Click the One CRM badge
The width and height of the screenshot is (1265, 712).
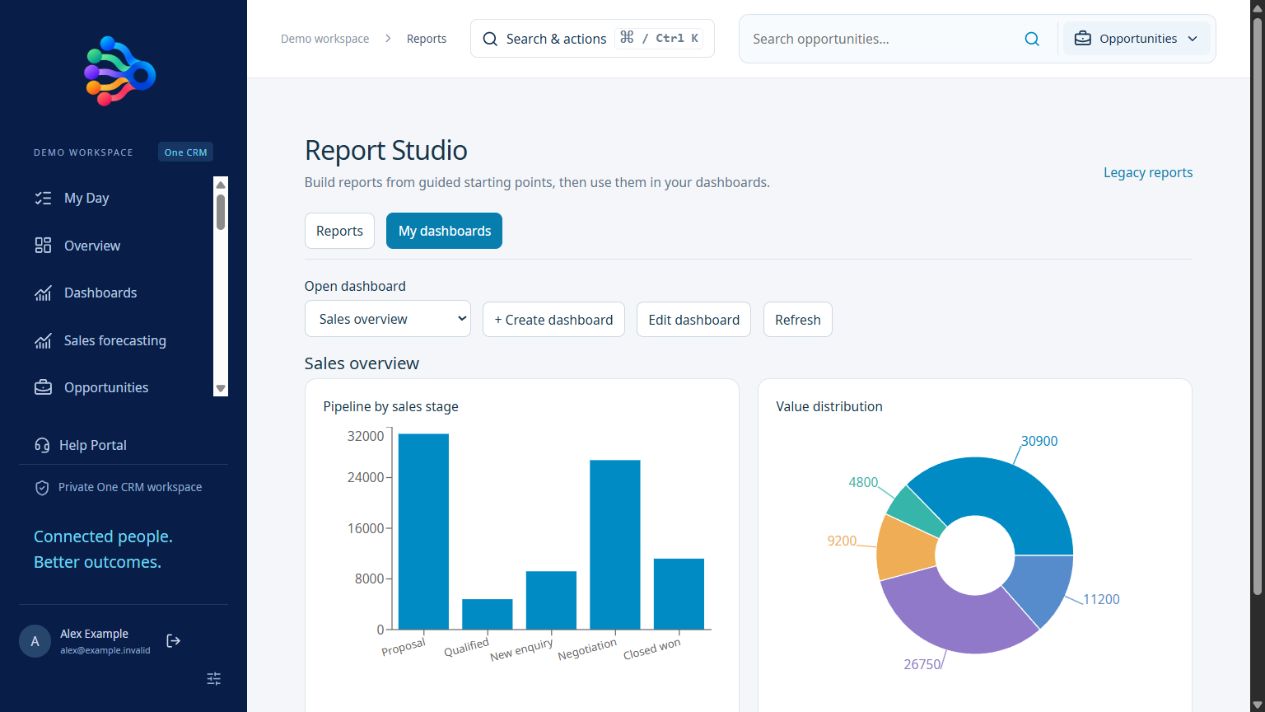click(x=186, y=152)
